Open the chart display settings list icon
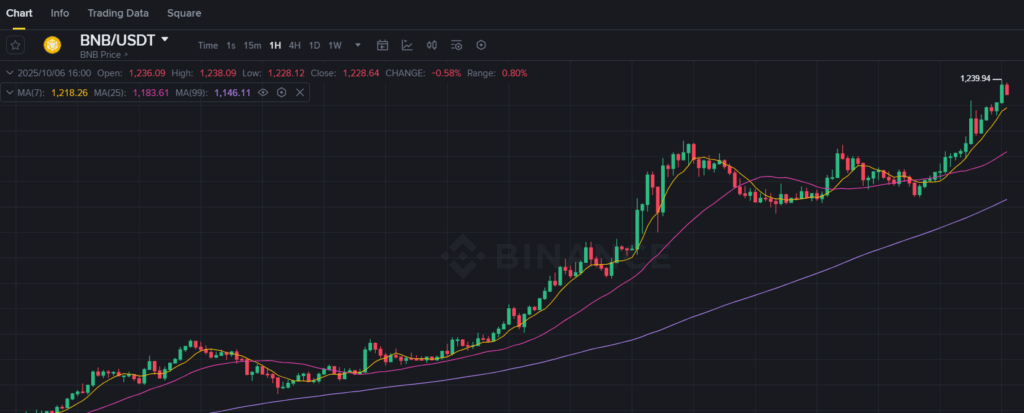The width and height of the screenshot is (1024, 413). 457,45
